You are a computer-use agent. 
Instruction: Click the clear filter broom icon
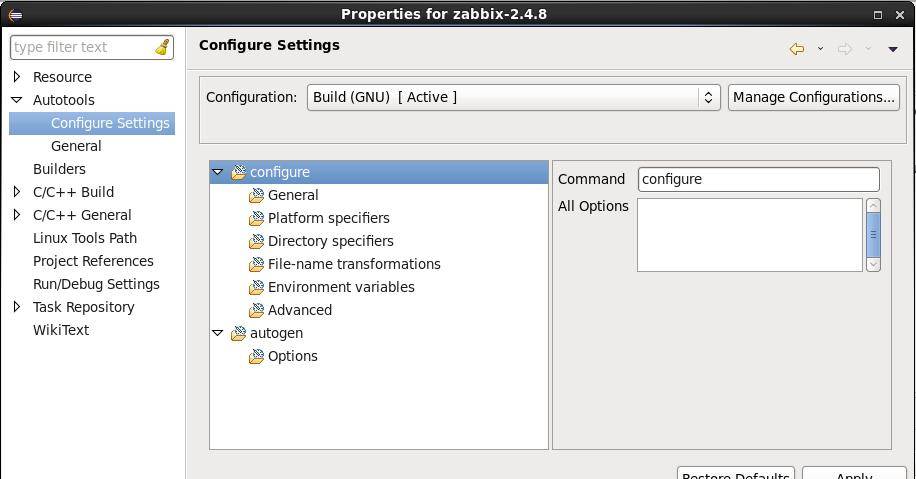tap(162, 47)
